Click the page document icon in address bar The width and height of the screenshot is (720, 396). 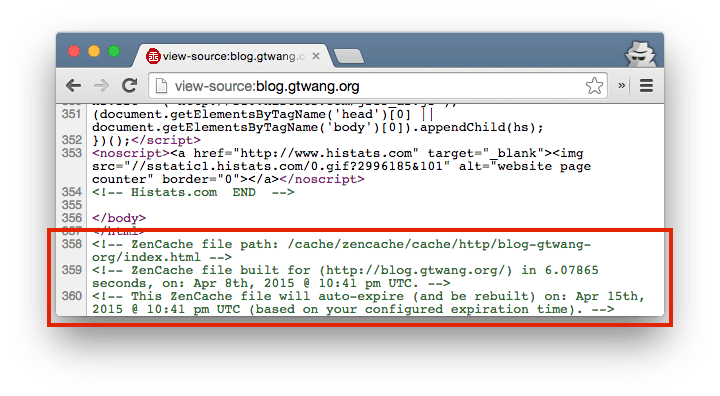tap(161, 86)
